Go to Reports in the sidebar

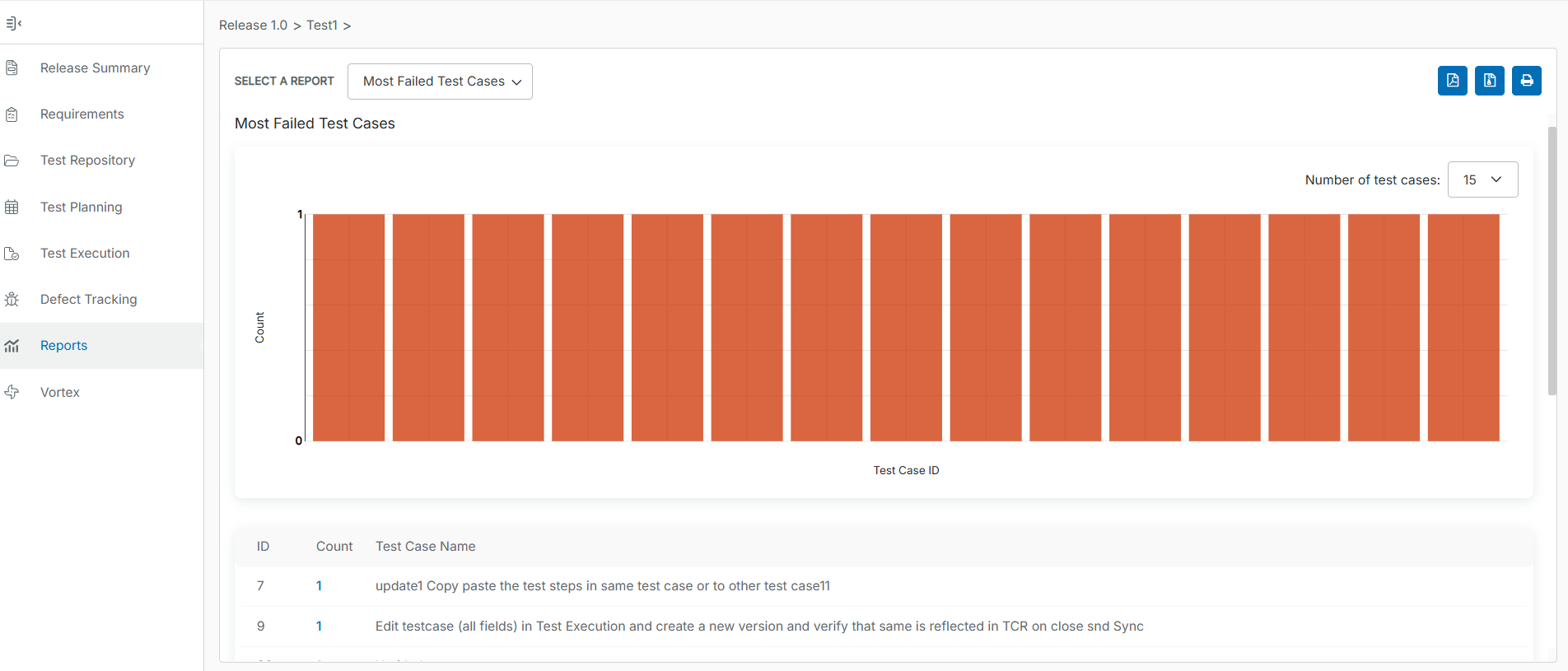[63, 346]
